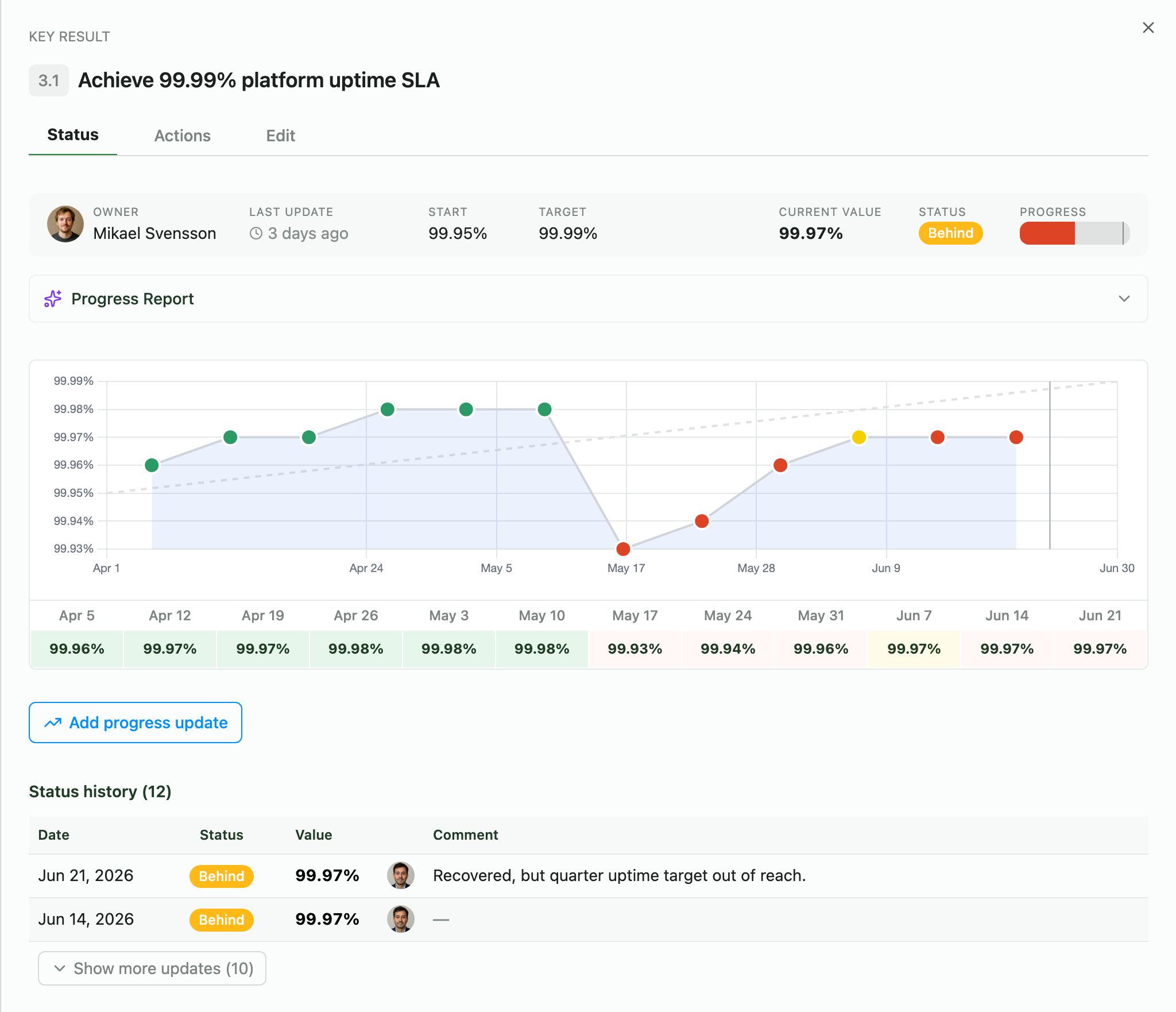Select the May 3 green data point
Viewport: 1176px width, 1012px height.
click(466, 410)
